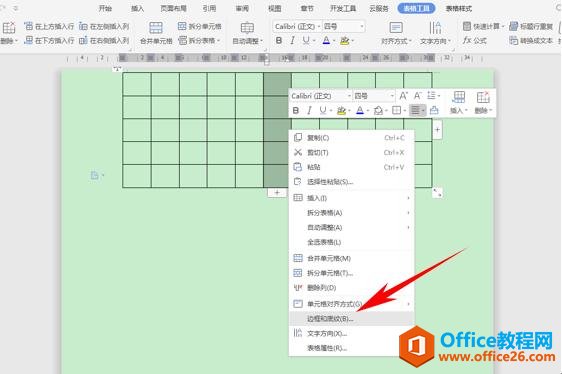Click Split Cells (拆分单元格) in the ribbon
562x374 pixels.
[x=200, y=26]
